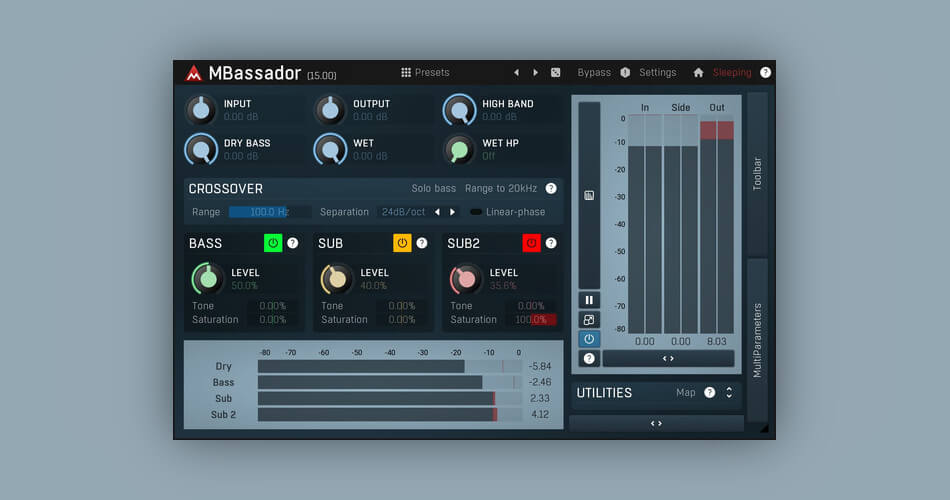Screen dimensions: 950x500
Task: Load the next preset arrow
Action: click(x=536, y=72)
